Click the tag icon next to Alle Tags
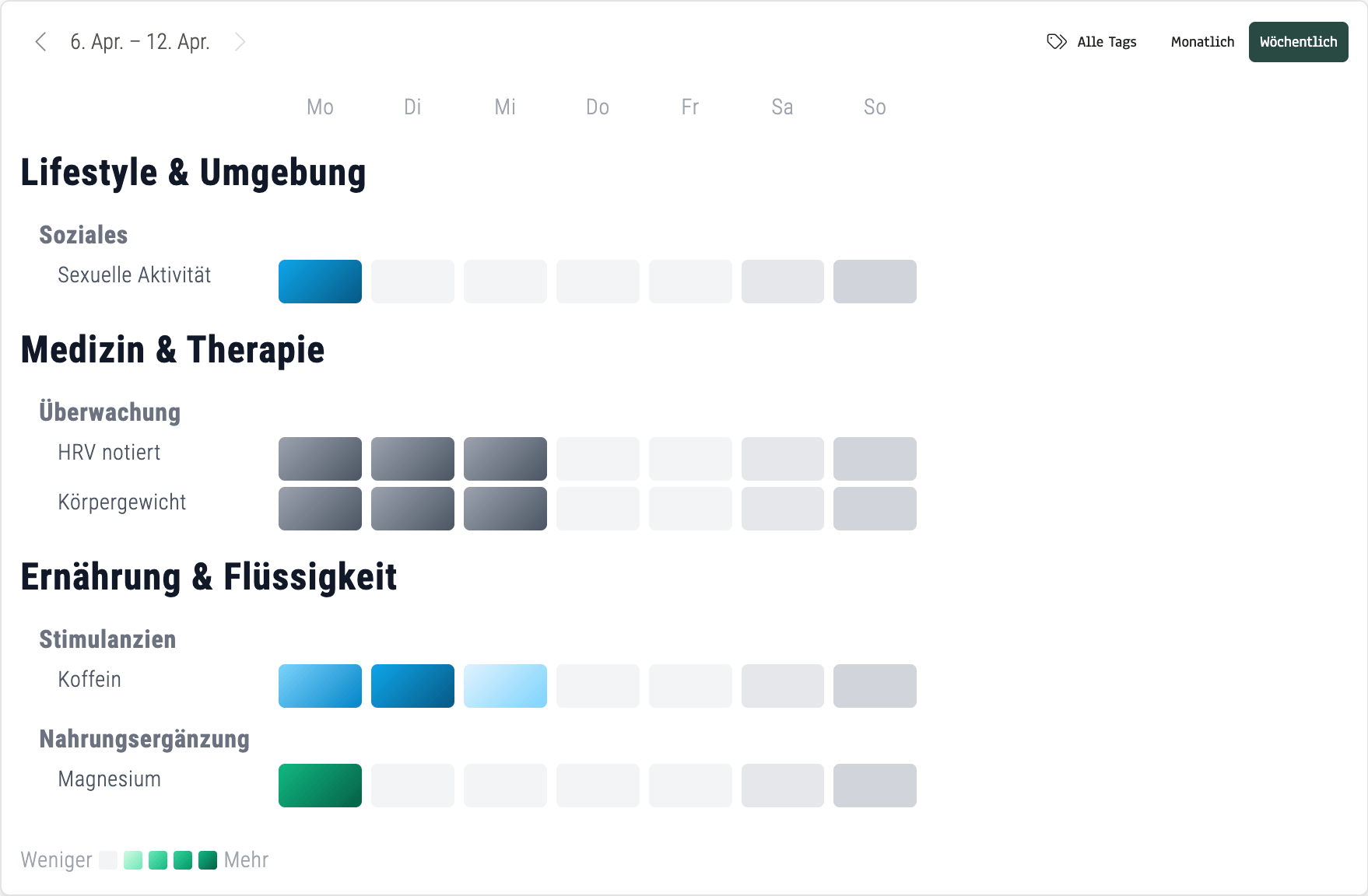Viewport: 1368px width, 896px height. coord(1056,42)
